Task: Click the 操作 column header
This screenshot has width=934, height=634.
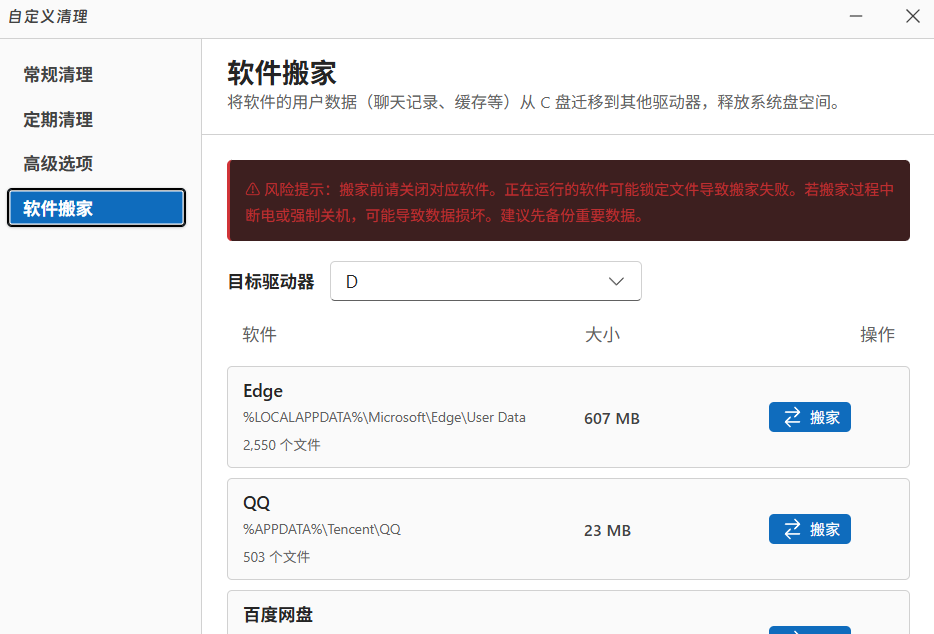Action: [x=877, y=334]
